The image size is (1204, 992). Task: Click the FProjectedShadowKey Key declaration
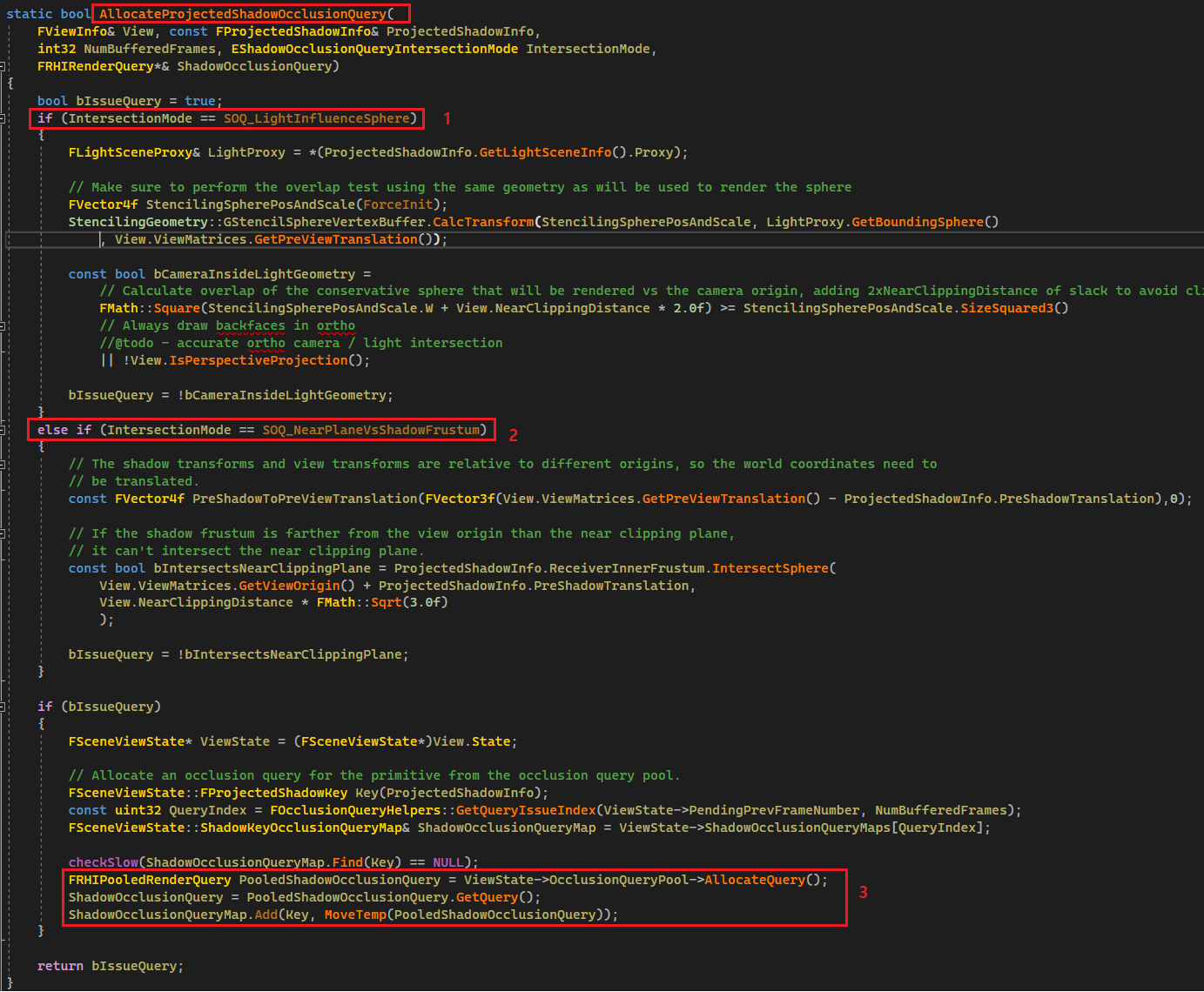[x=308, y=793]
